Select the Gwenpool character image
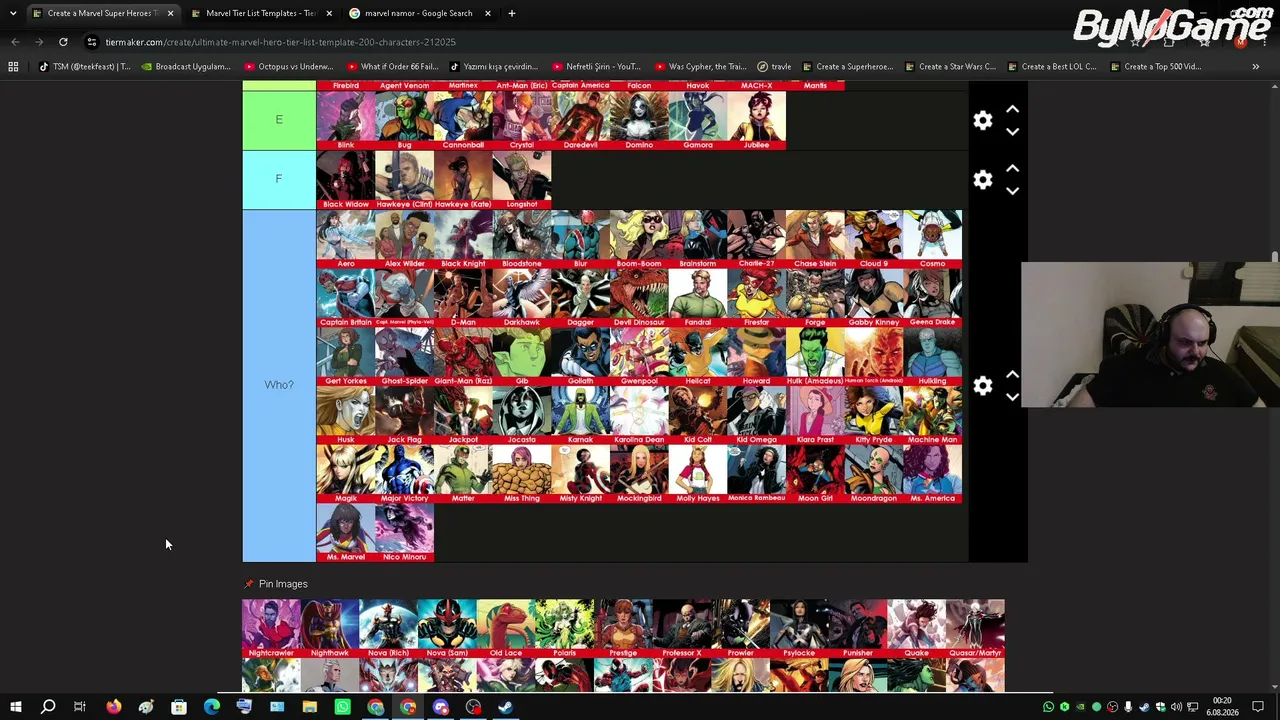 pyautogui.click(x=639, y=357)
